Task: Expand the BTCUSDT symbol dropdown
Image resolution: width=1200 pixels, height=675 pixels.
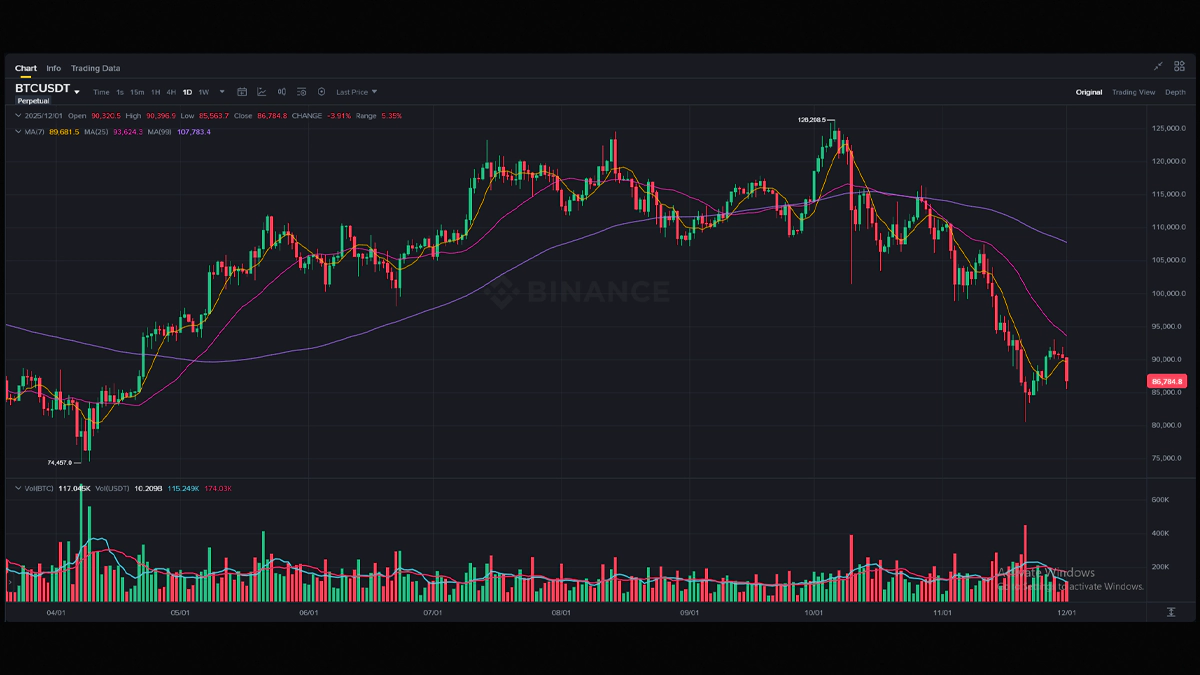Action: [x=77, y=92]
